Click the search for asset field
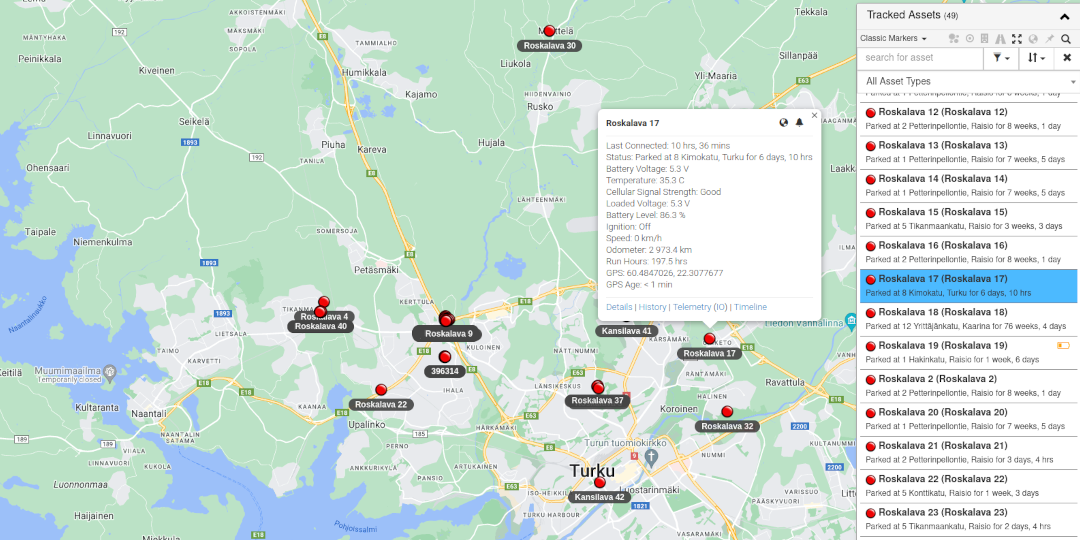This screenshot has width=1080, height=540. pyautogui.click(x=920, y=58)
